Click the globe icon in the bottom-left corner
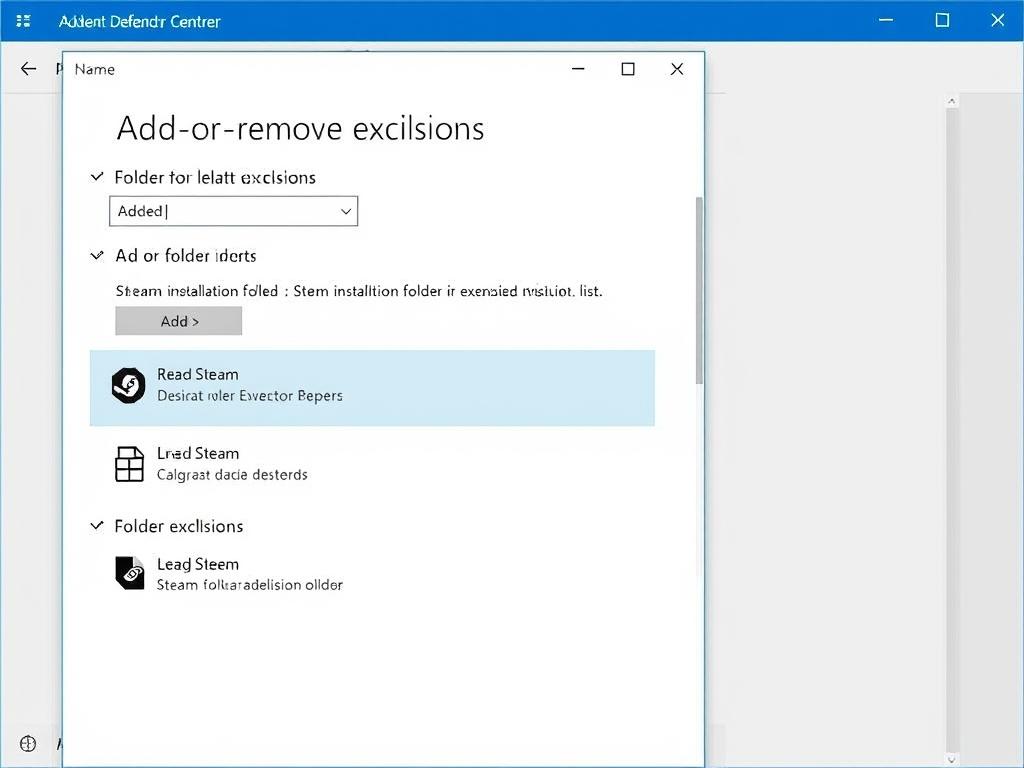1024x768 pixels. click(28, 743)
